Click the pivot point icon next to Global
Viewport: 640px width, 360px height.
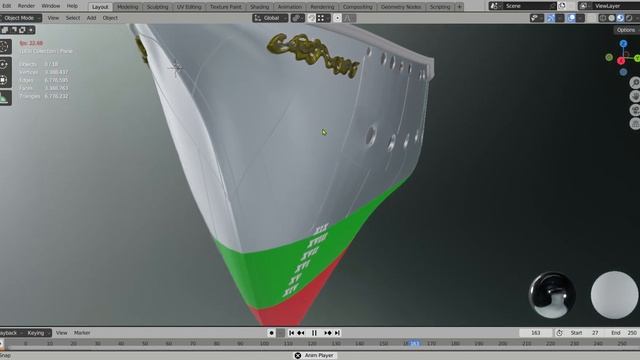pyautogui.click(x=298, y=18)
